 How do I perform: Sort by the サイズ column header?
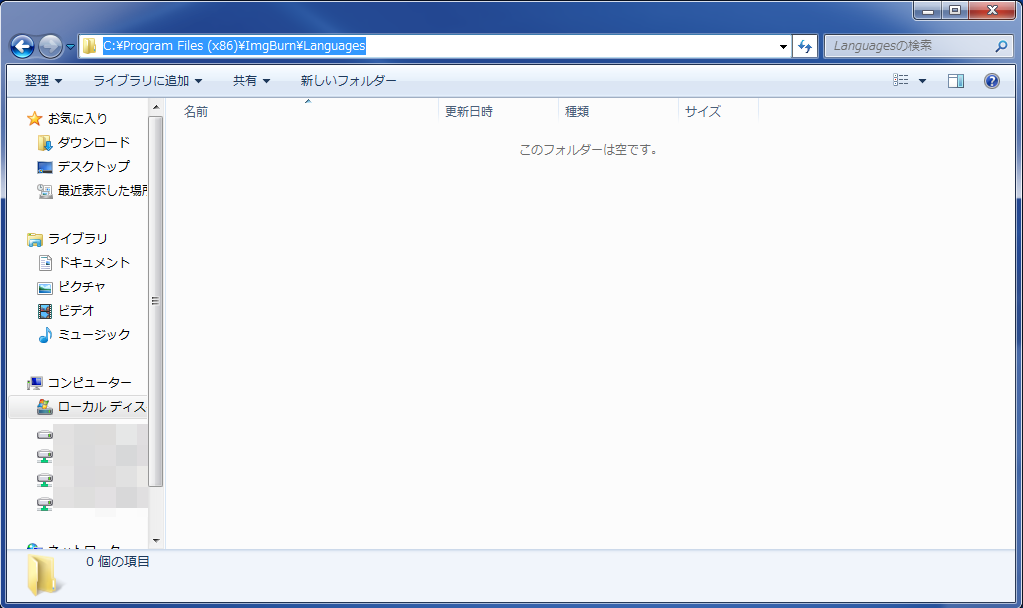coord(718,111)
